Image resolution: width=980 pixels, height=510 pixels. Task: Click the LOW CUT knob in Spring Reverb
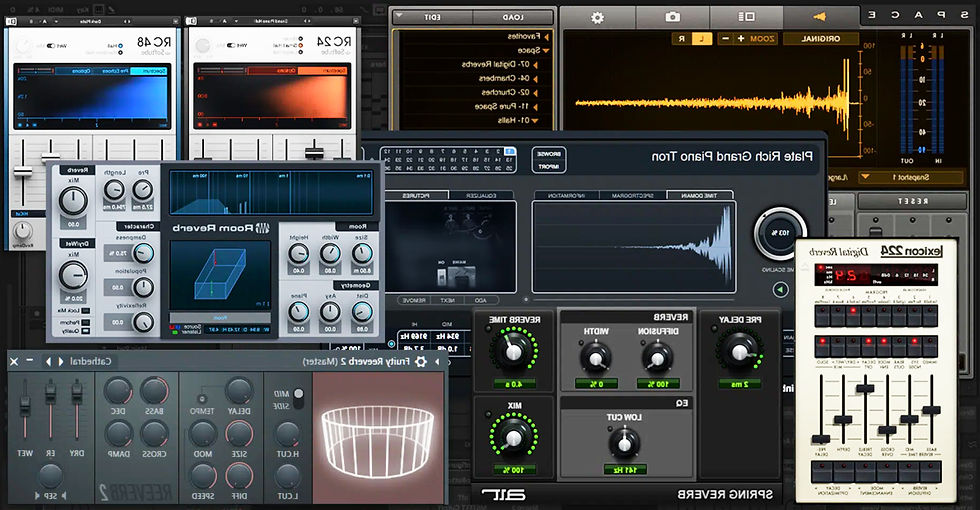[623, 442]
